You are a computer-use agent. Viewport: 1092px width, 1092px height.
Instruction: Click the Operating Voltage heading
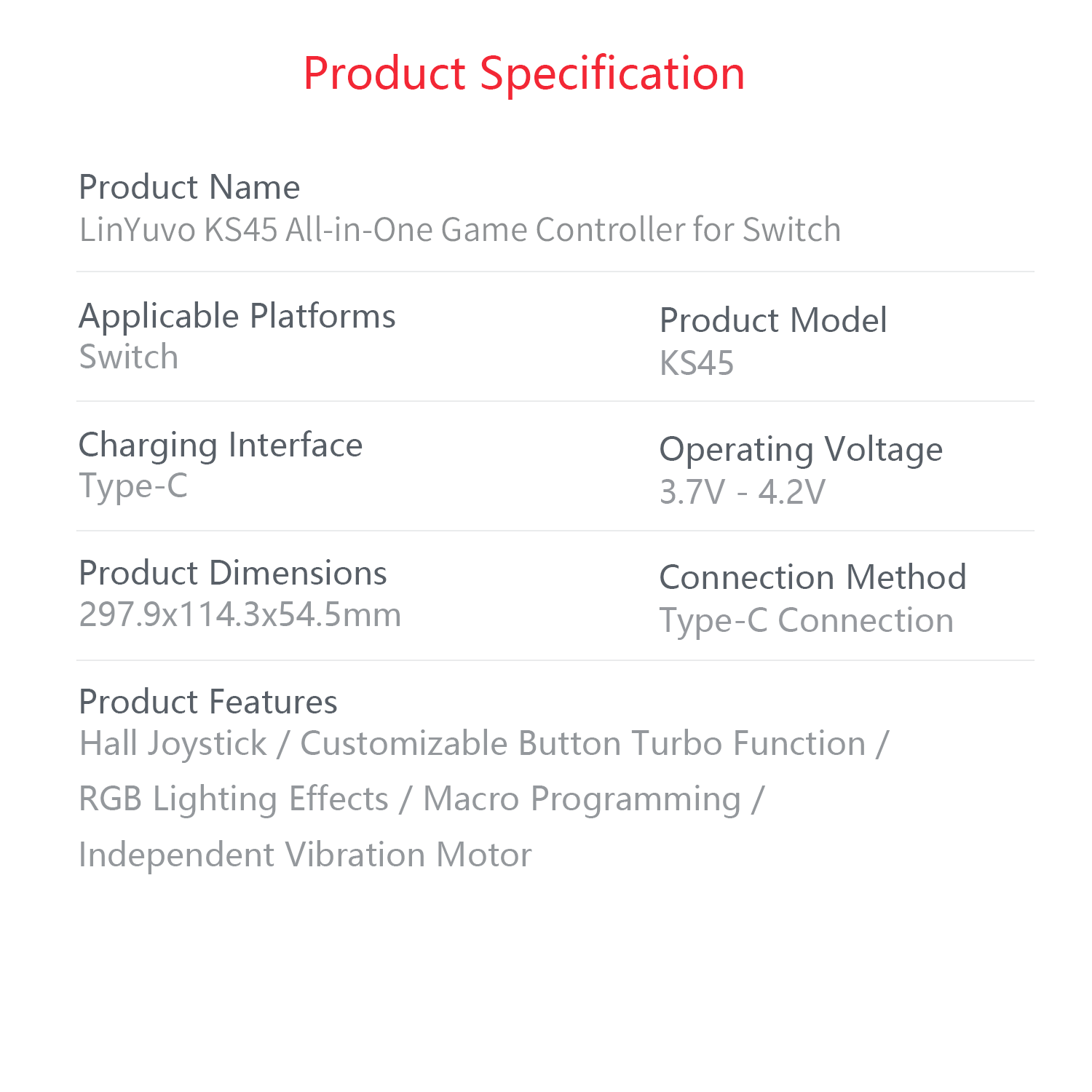pyautogui.click(x=801, y=449)
